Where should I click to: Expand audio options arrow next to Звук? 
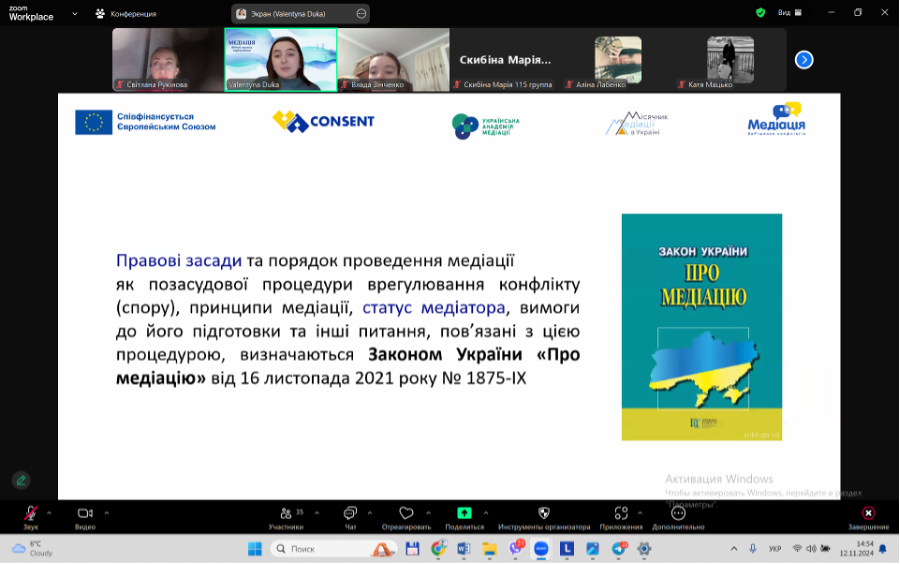(x=49, y=512)
